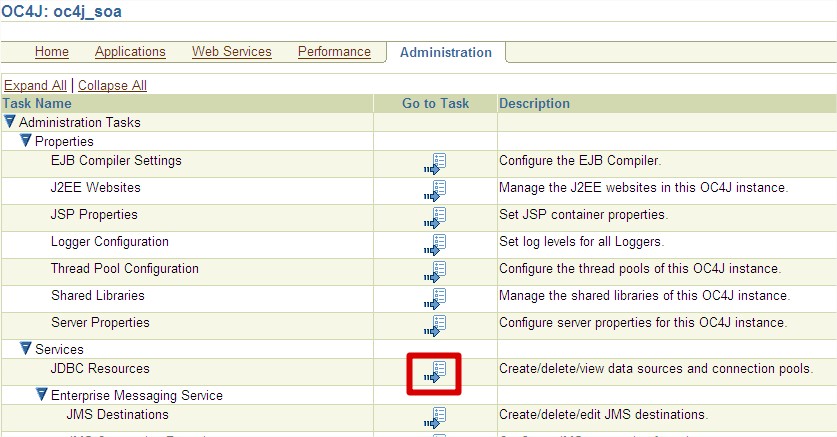This screenshot has height=437, width=837.
Task: Click the Collapse All link
Action: coord(112,86)
